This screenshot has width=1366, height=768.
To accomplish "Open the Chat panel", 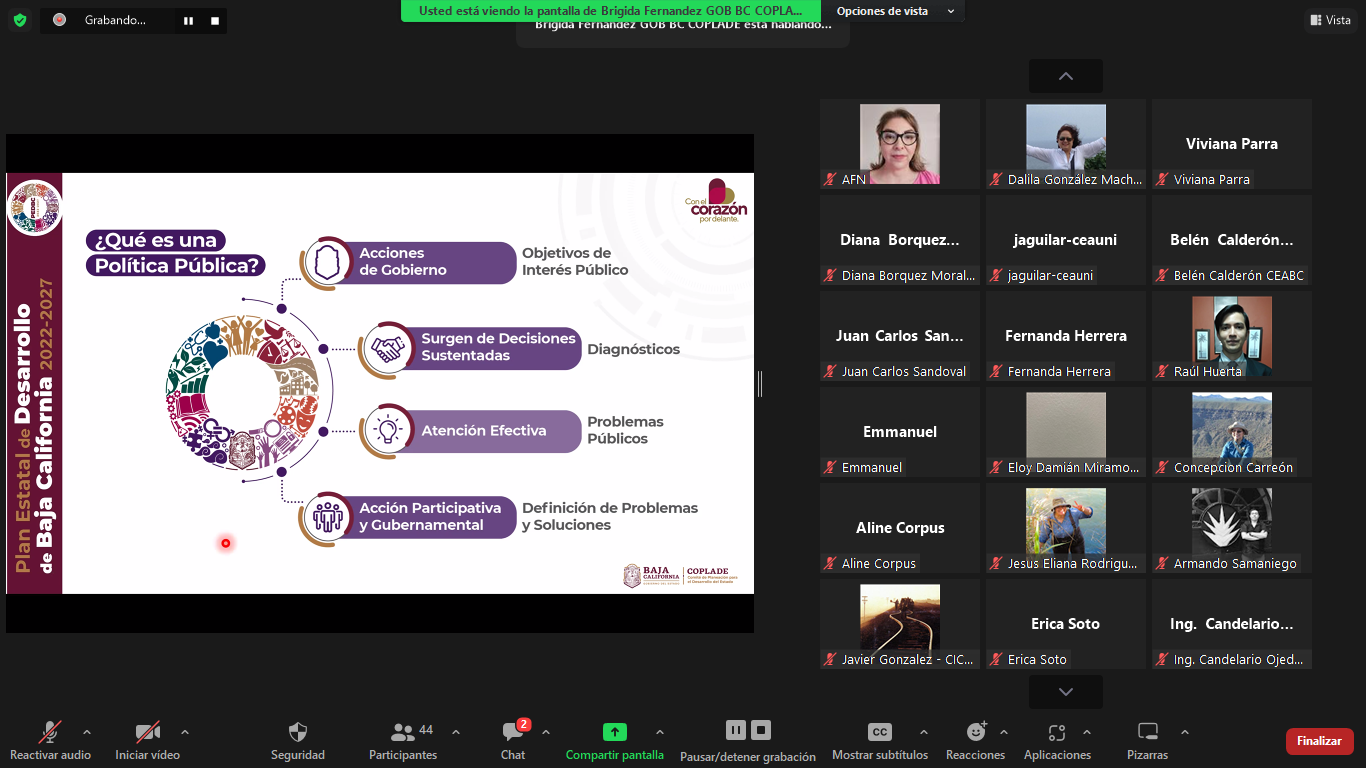I will coord(513,732).
